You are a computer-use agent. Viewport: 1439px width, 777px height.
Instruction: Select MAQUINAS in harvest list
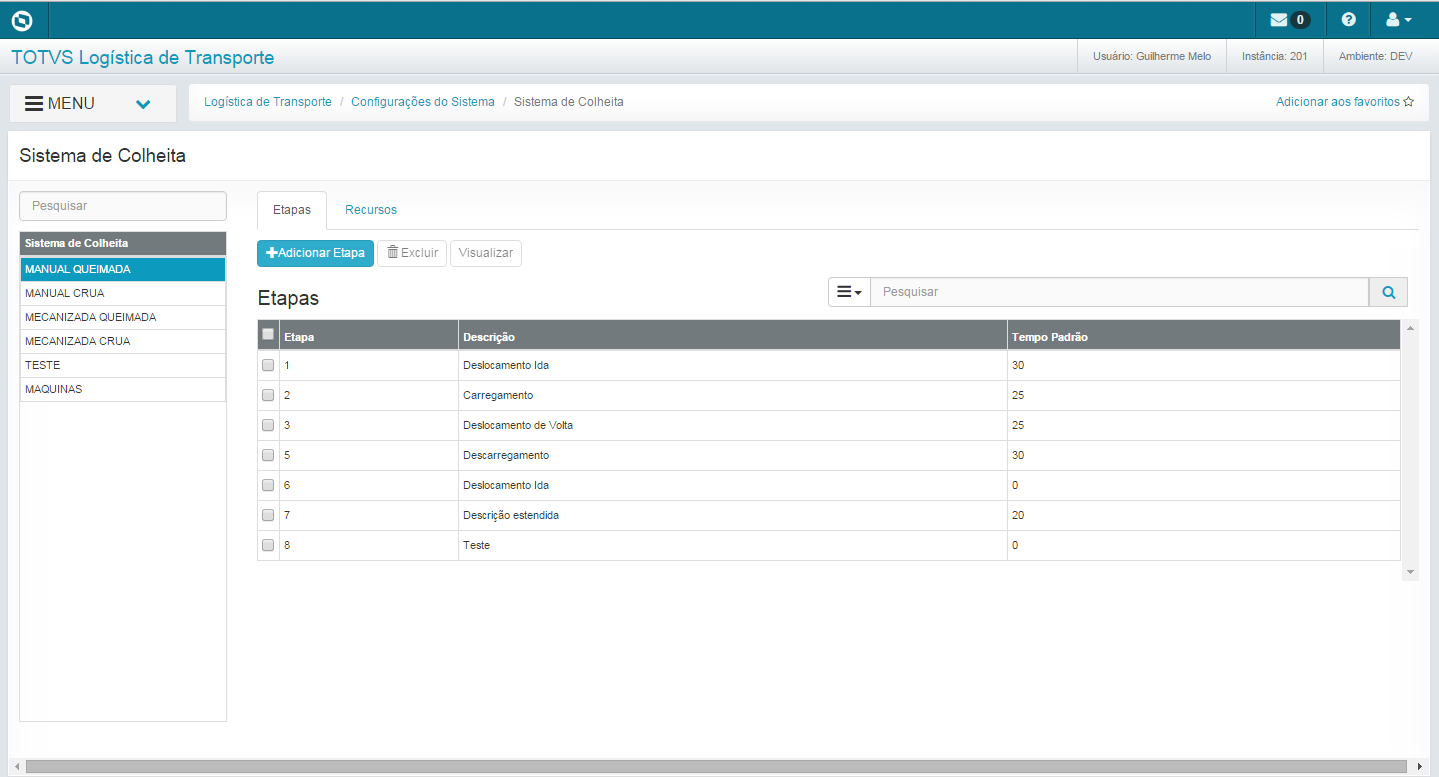coord(123,389)
